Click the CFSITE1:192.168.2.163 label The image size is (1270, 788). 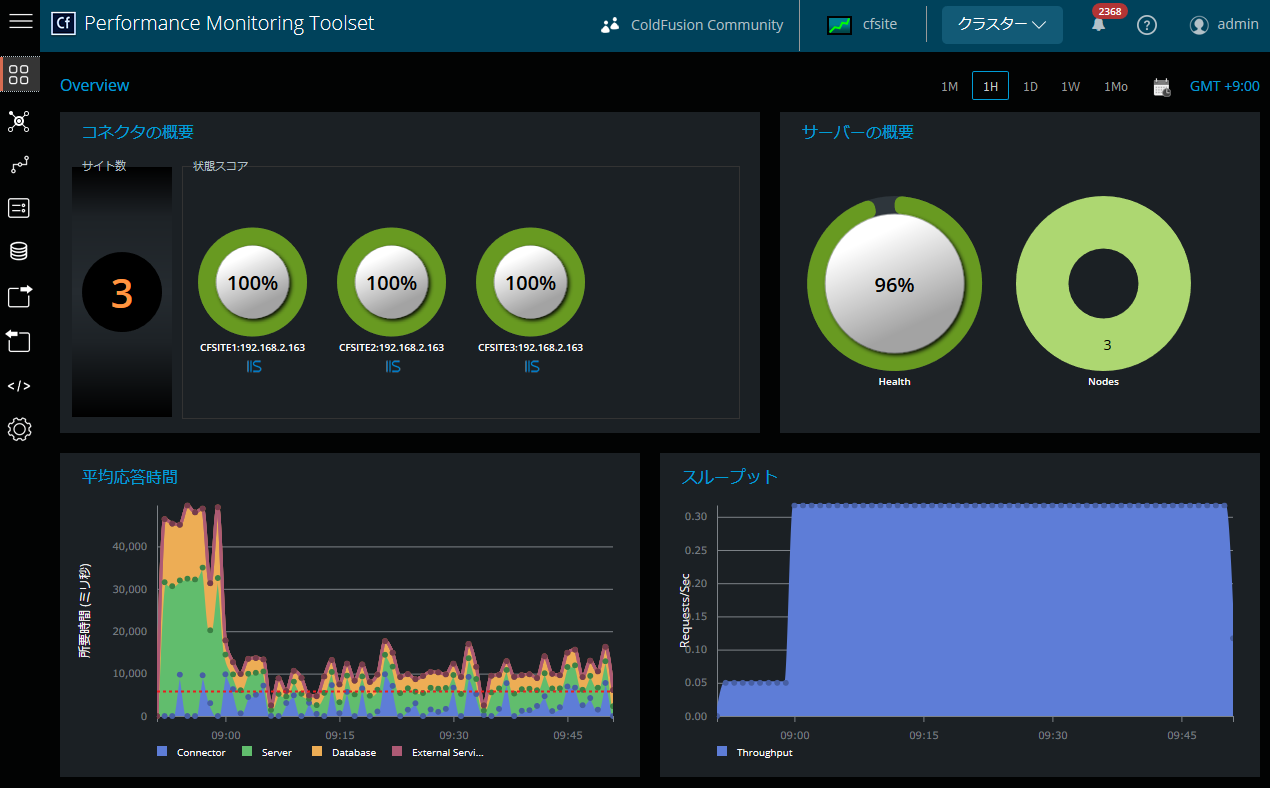click(x=253, y=348)
